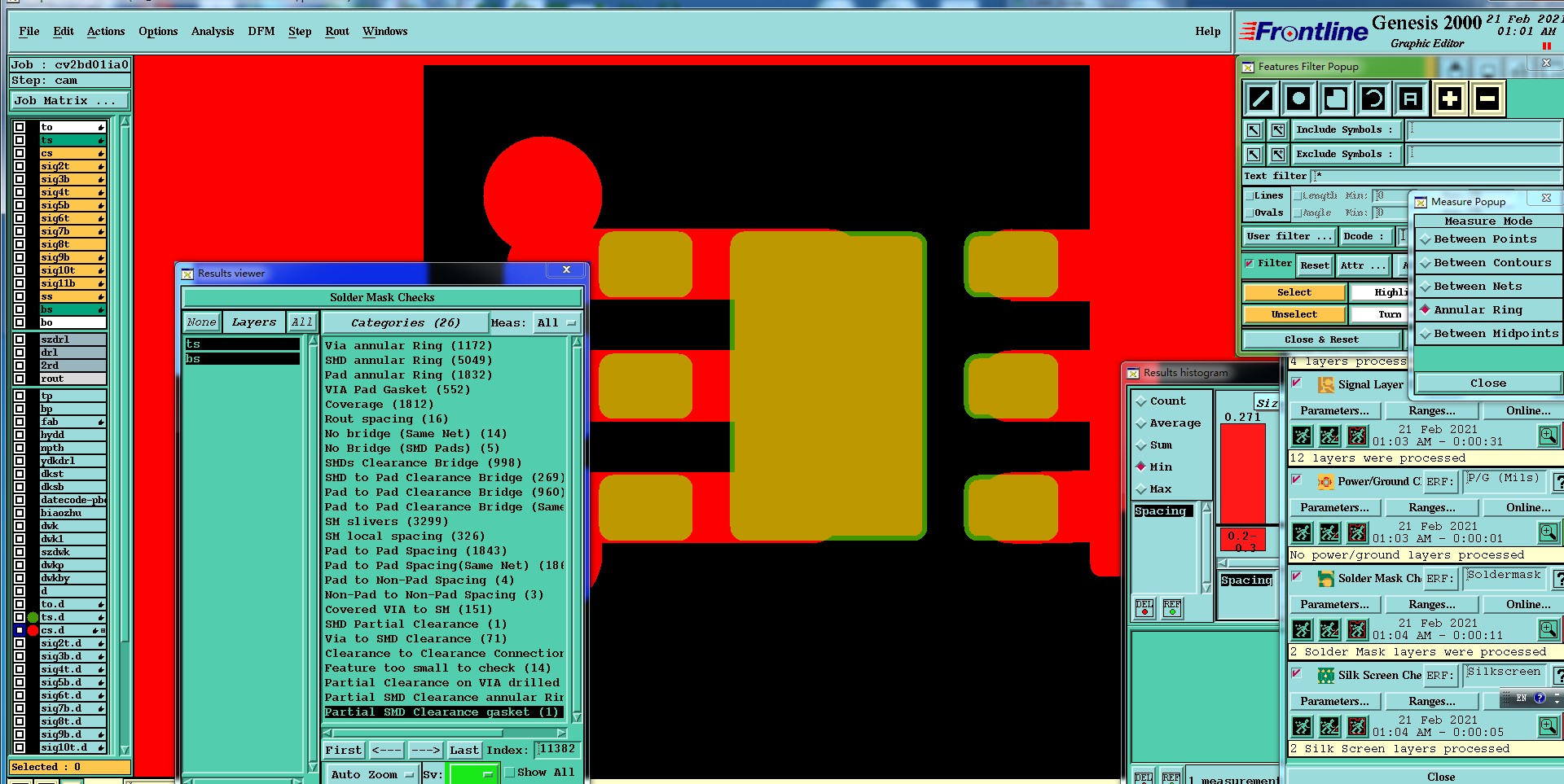1564x784 pixels.
Task: Open the green Sv severity dropdown
Action: click(x=473, y=774)
